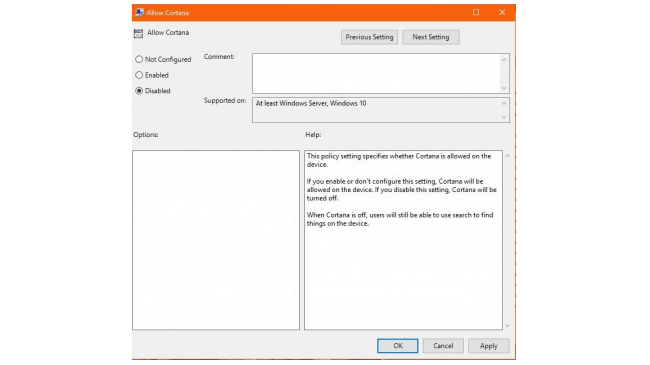The image size is (650, 365).
Task: Cancel the Allow Cortana dialog
Action: [443, 346]
